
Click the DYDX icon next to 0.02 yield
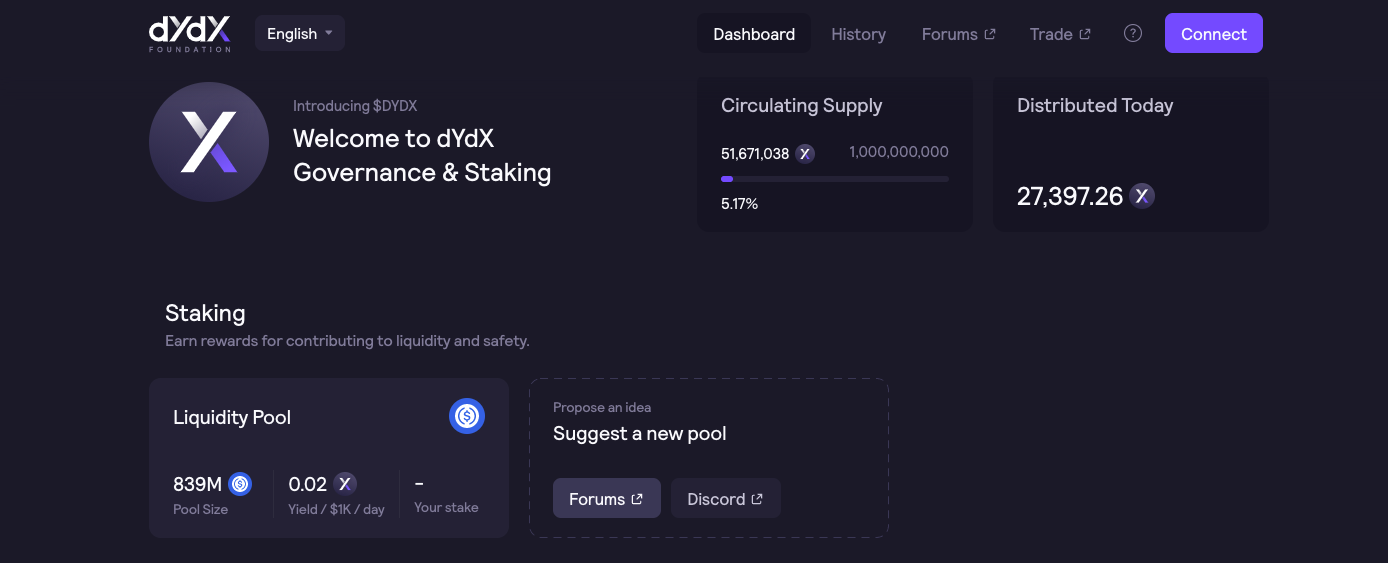click(x=345, y=484)
